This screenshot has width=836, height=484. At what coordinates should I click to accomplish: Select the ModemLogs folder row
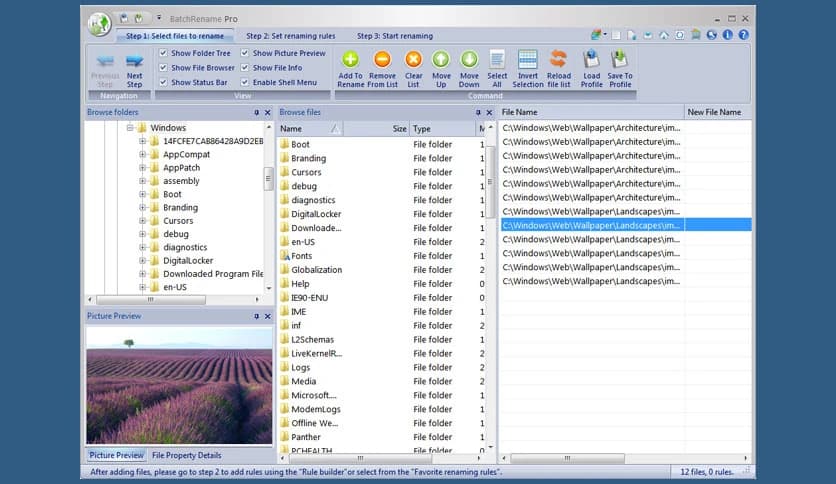[x=379, y=409]
